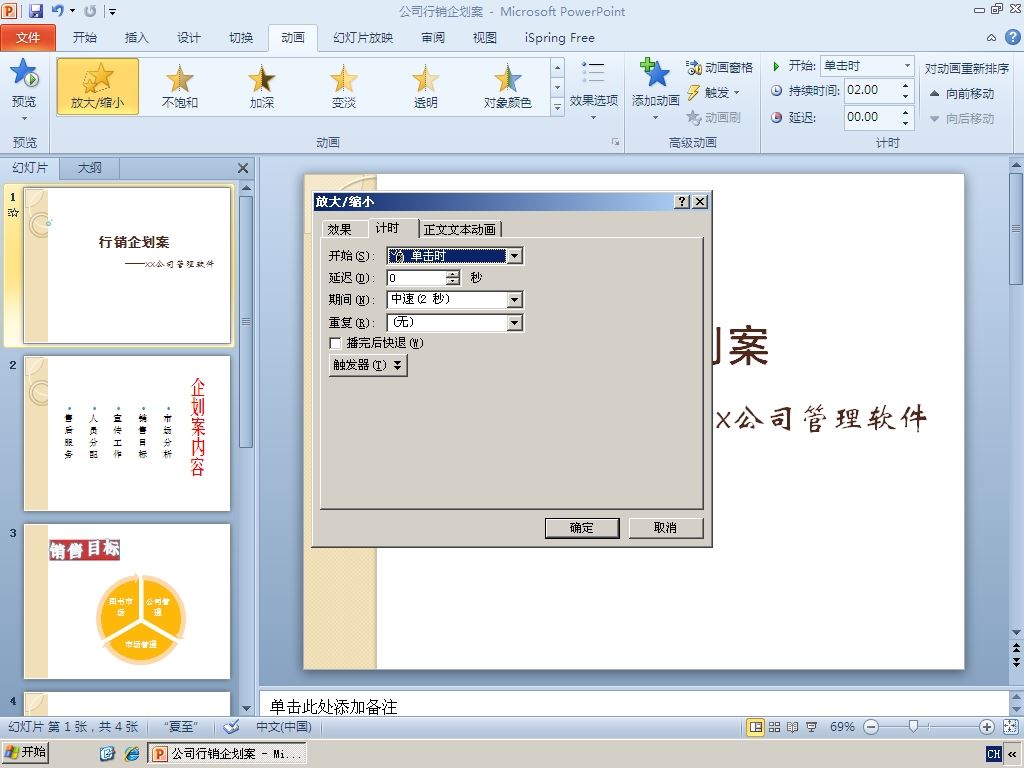The height and width of the screenshot is (768, 1024).
Task: Expand the animation gallery More arrow
Action: pyautogui.click(x=558, y=107)
